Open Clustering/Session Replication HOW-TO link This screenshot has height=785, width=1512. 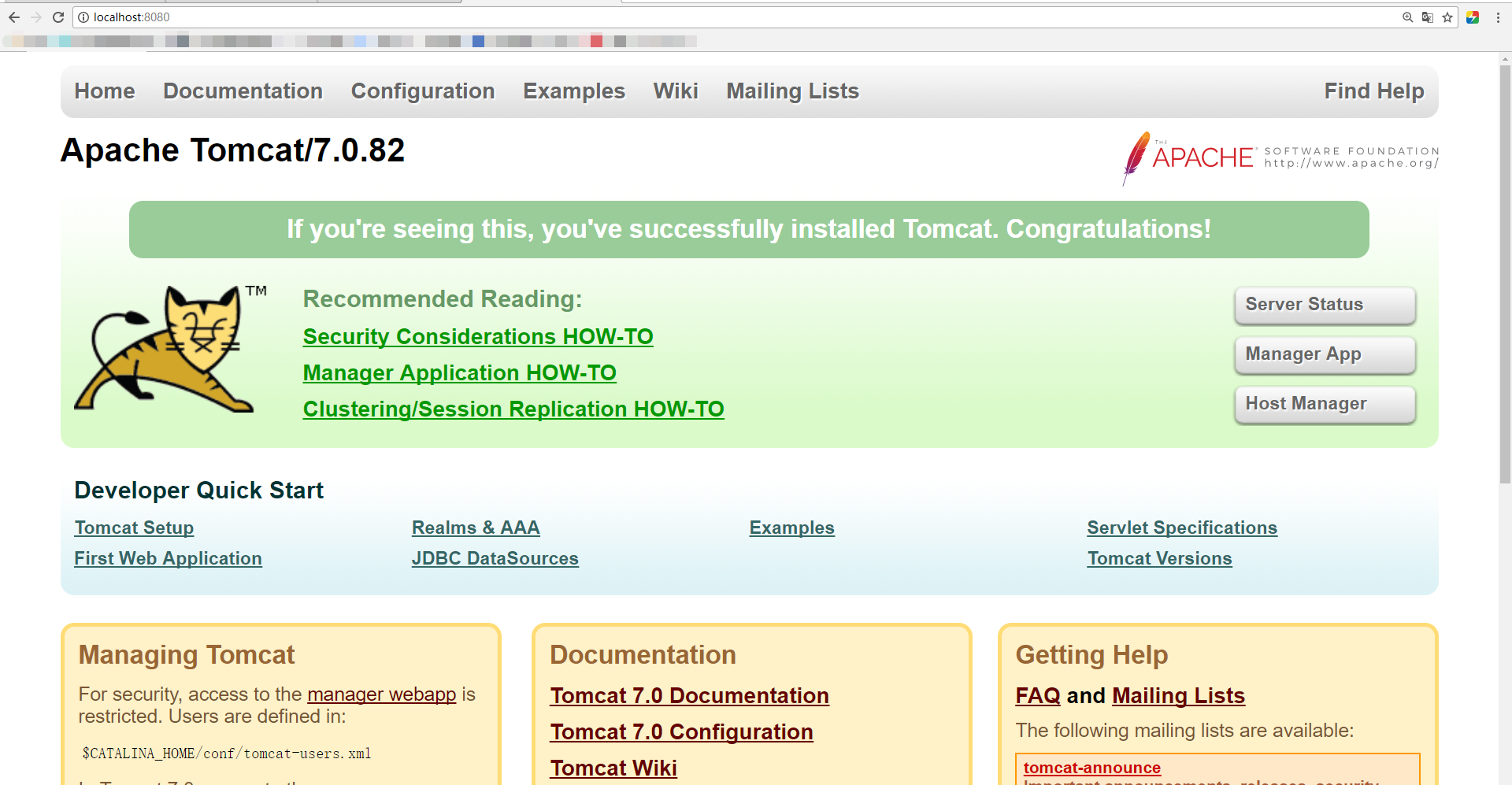[513, 409]
